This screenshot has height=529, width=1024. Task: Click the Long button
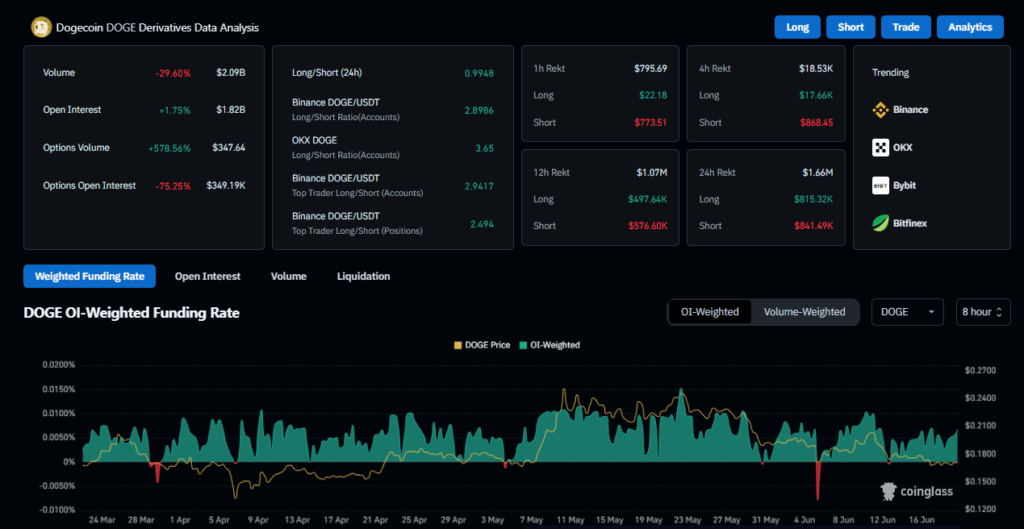(797, 27)
